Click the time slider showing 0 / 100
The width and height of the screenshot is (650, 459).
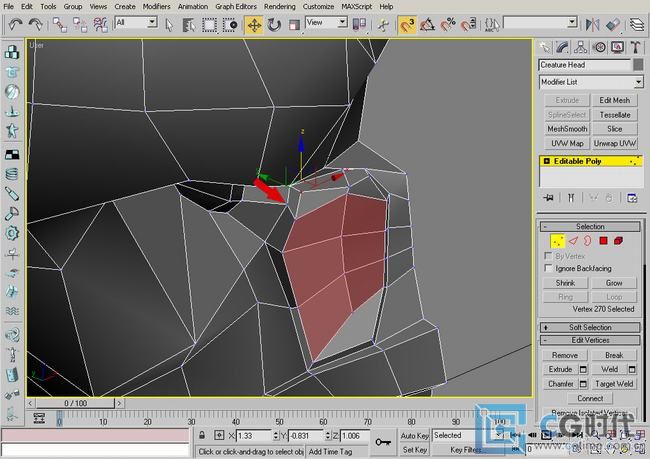coord(75,403)
